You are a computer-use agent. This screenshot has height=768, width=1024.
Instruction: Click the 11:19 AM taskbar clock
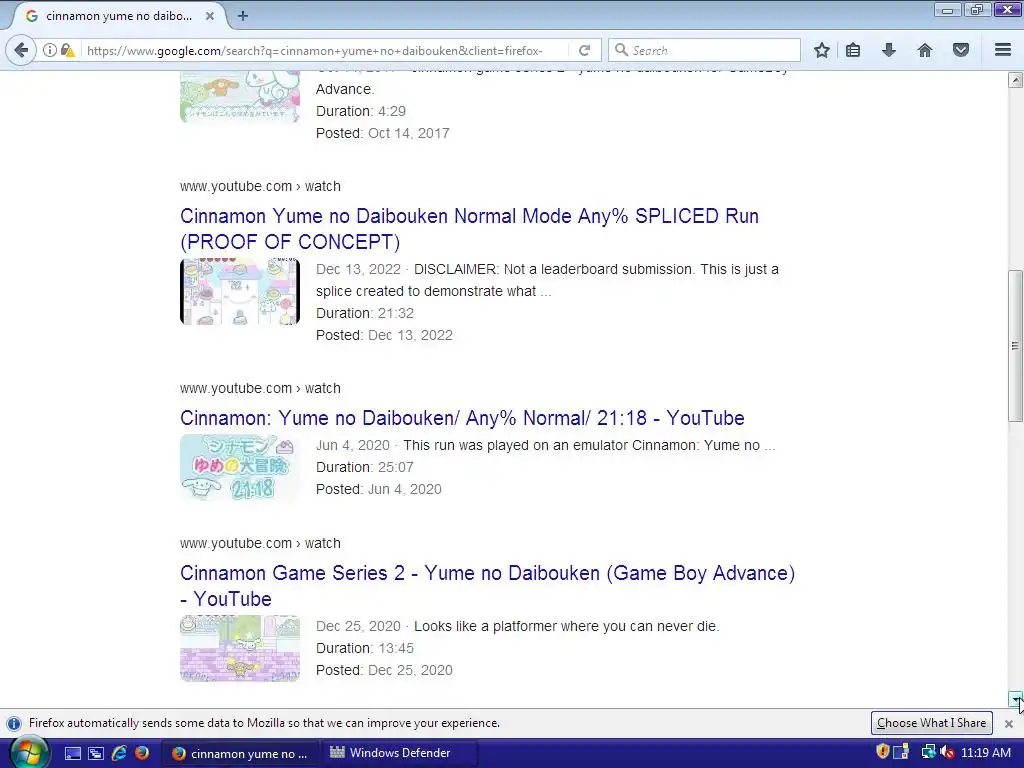point(986,753)
